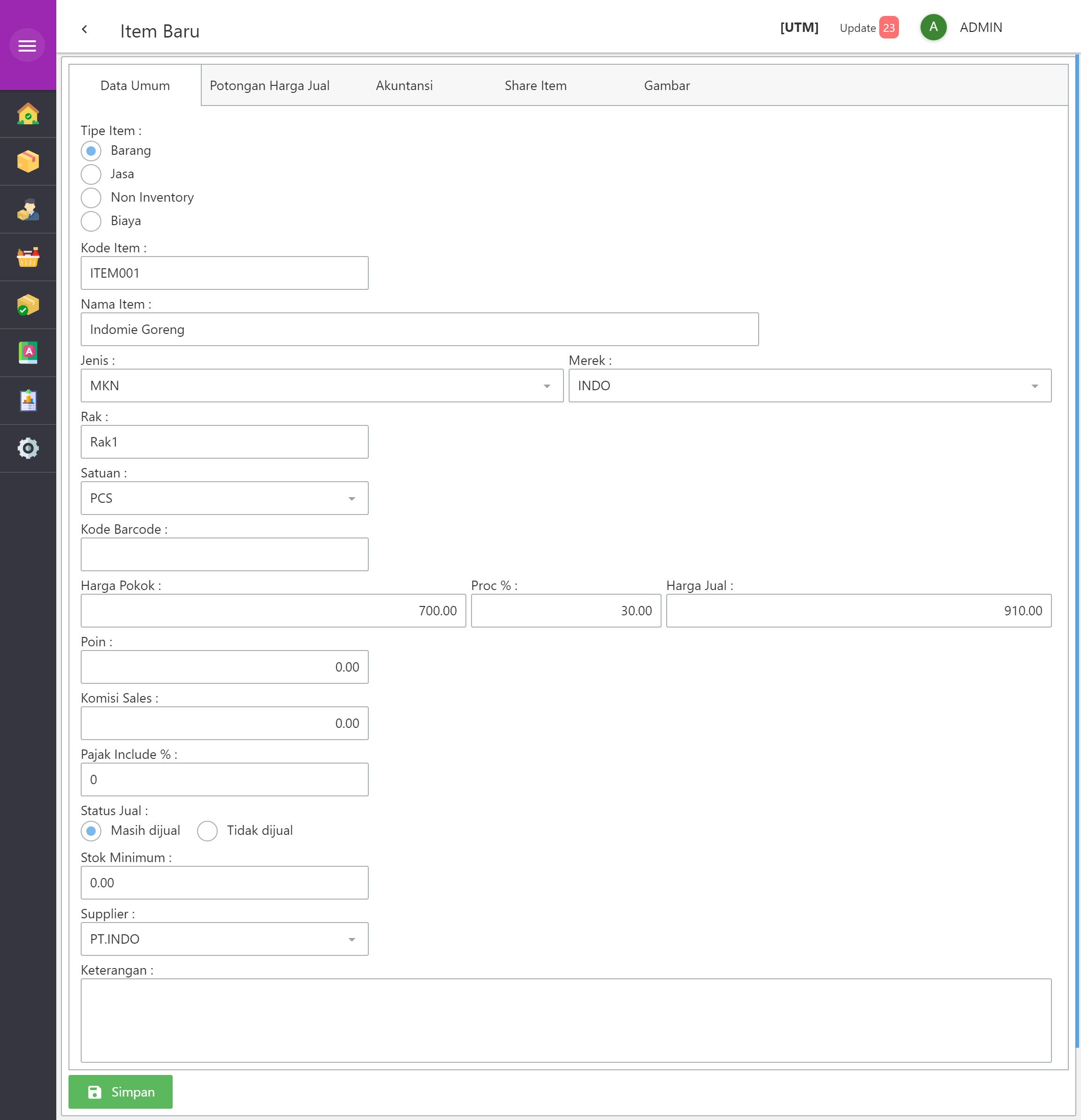
Task: Open the Satuan PCS dropdown
Action: (x=352, y=498)
